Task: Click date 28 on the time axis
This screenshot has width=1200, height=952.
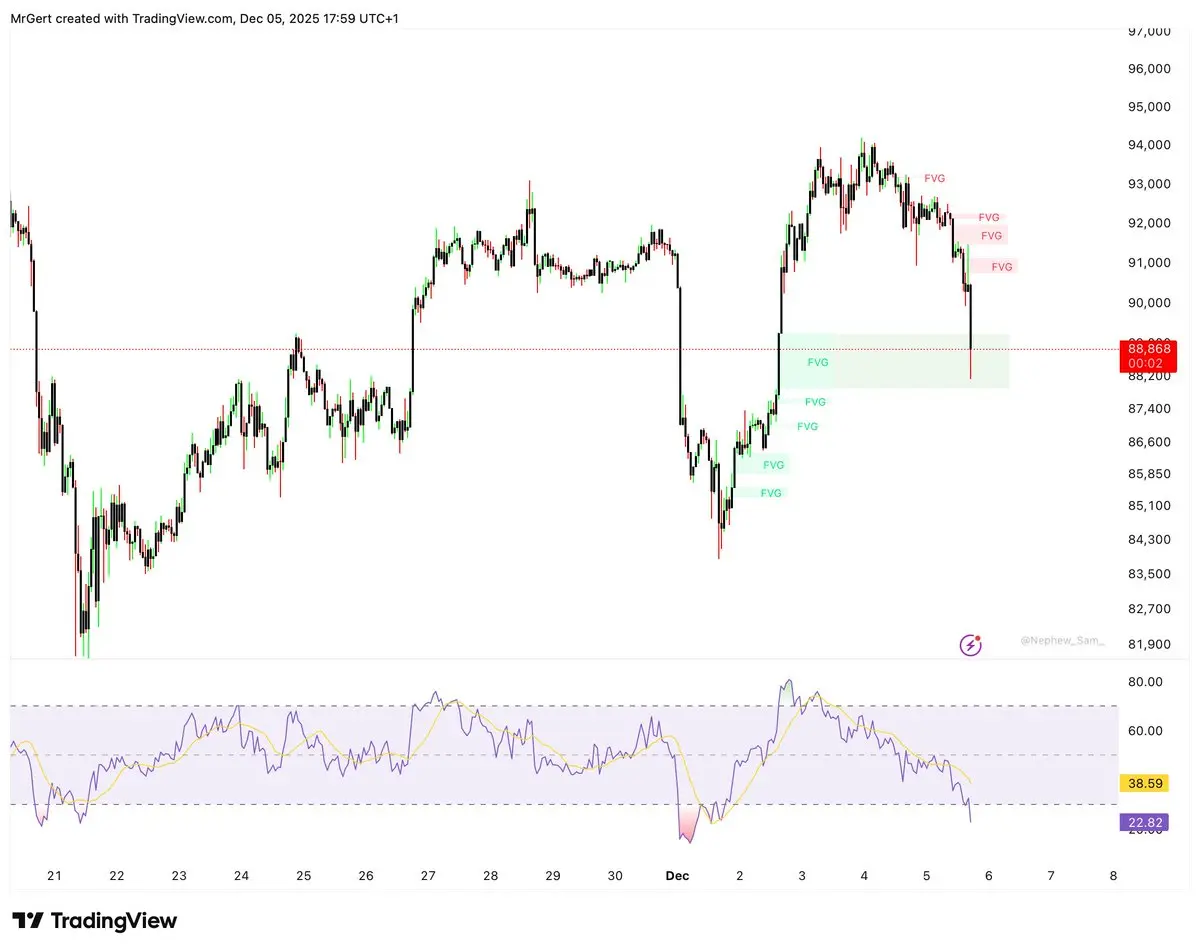Action: click(x=490, y=875)
